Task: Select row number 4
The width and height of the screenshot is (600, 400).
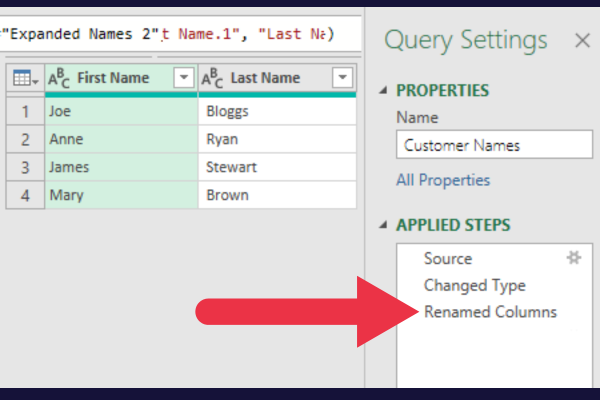Action: pyautogui.click(x=25, y=195)
